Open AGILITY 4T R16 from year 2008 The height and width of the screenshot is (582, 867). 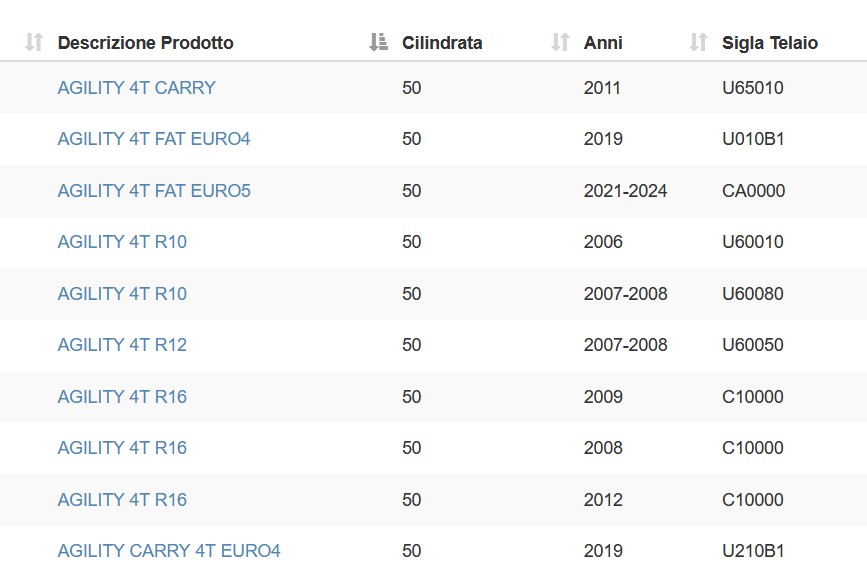(x=122, y=447)
